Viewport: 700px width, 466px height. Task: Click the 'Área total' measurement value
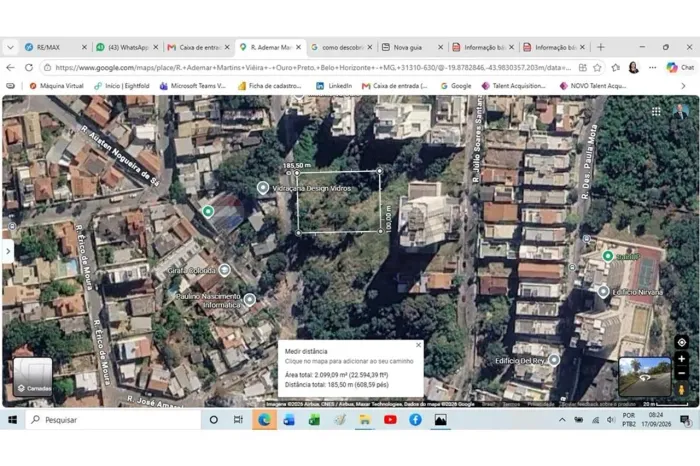[x=336, y=375]
